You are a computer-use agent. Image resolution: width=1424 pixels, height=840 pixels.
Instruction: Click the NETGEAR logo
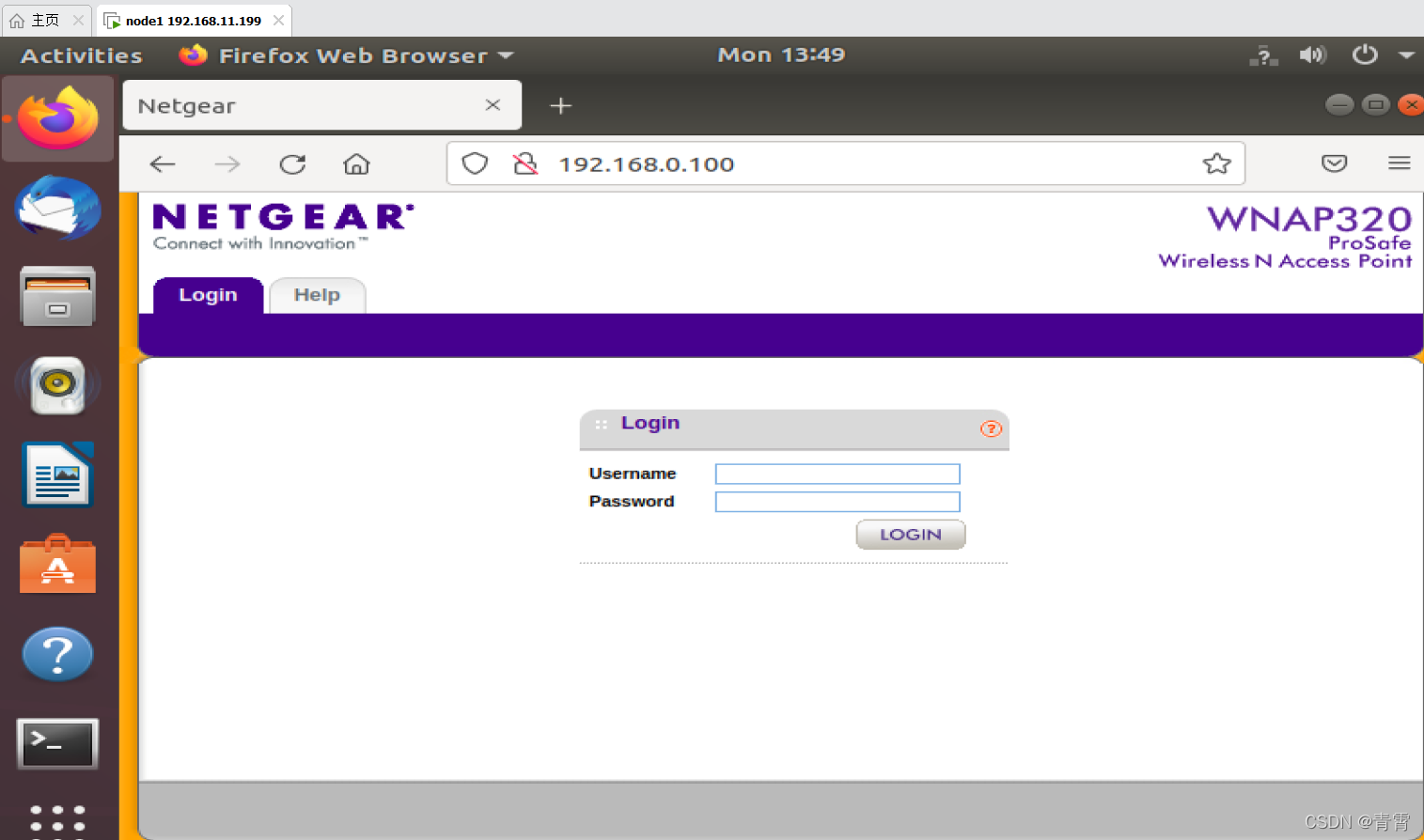pyautogui.click(x=282, y=226)
